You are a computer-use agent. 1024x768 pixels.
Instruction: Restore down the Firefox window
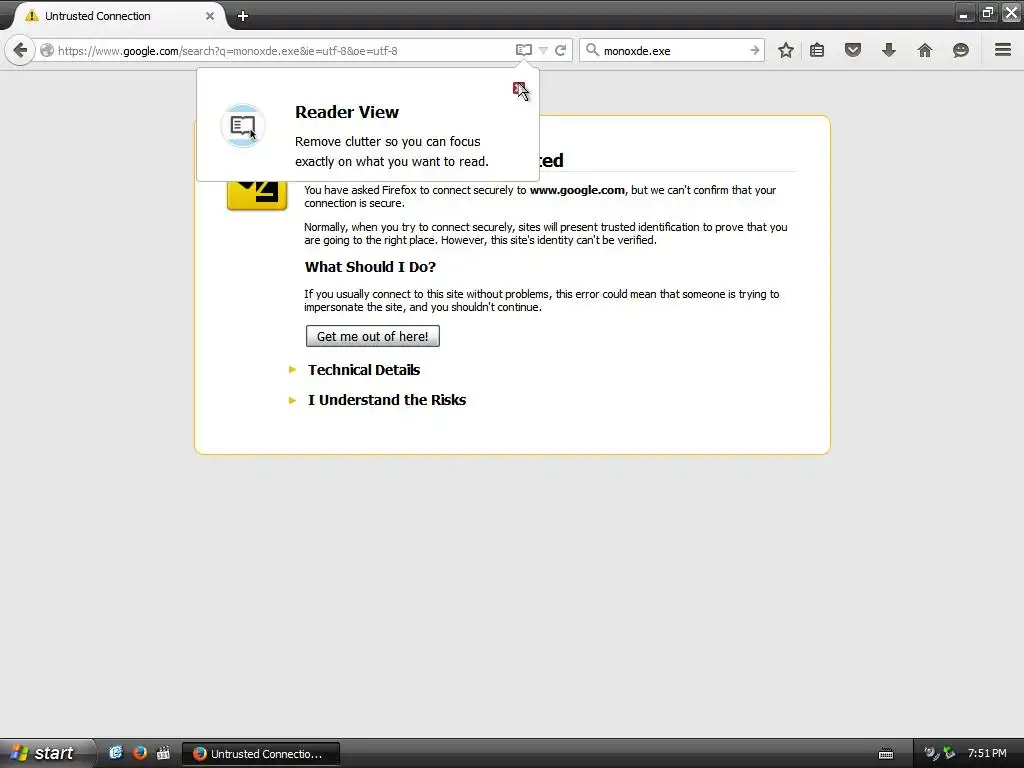point(987,12)
